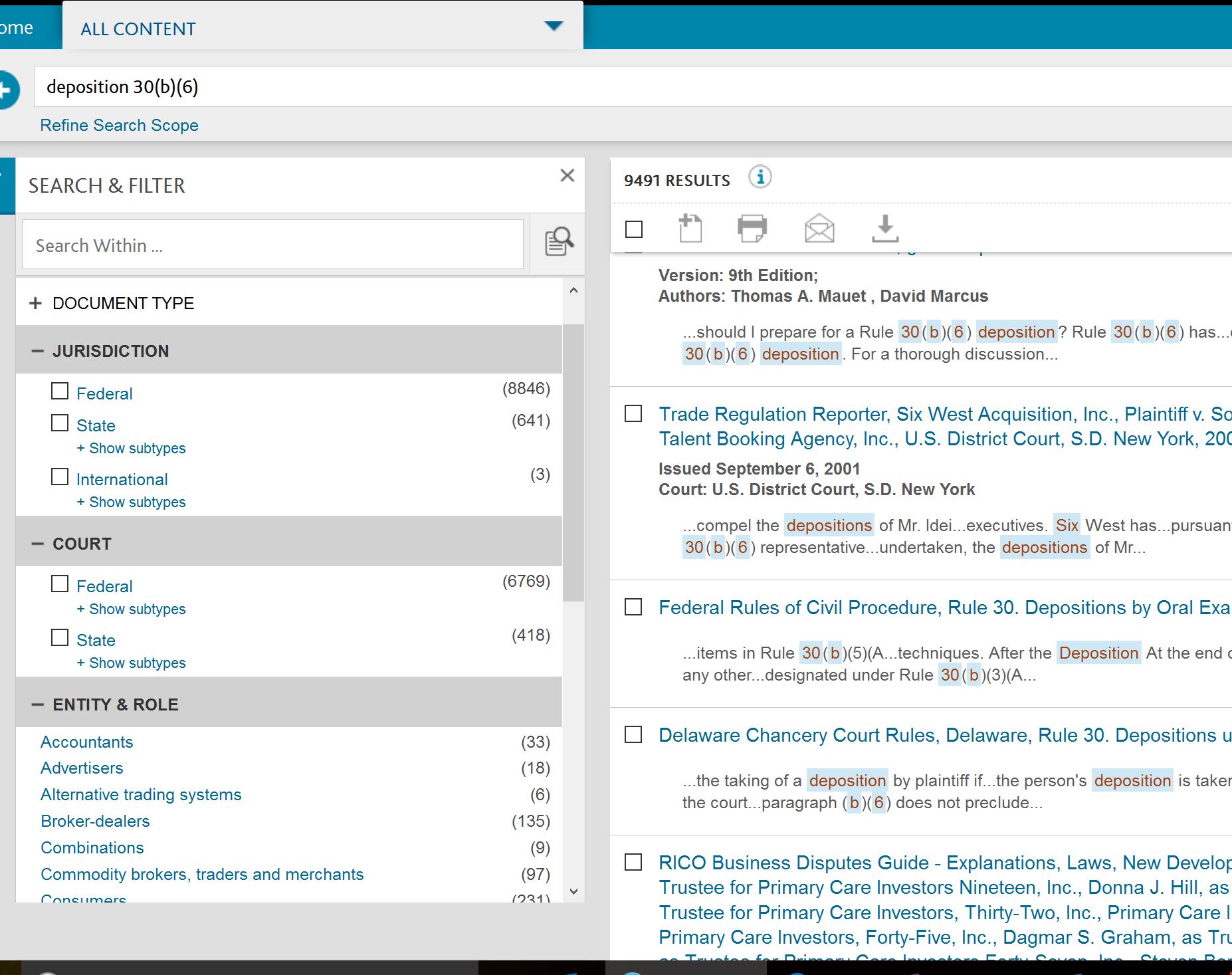
Task: Collapse the Entity & Role section
Action: (37, 704)
